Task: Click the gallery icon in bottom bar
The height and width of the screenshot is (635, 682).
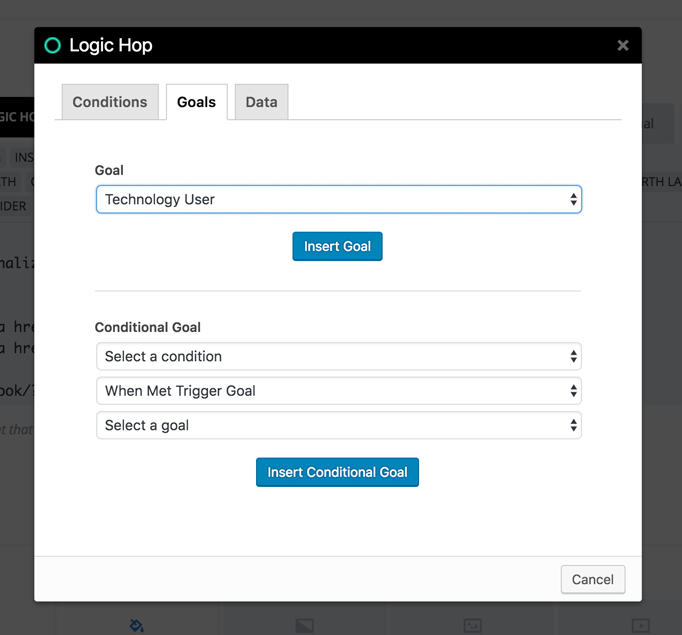Action: (472, 626)
